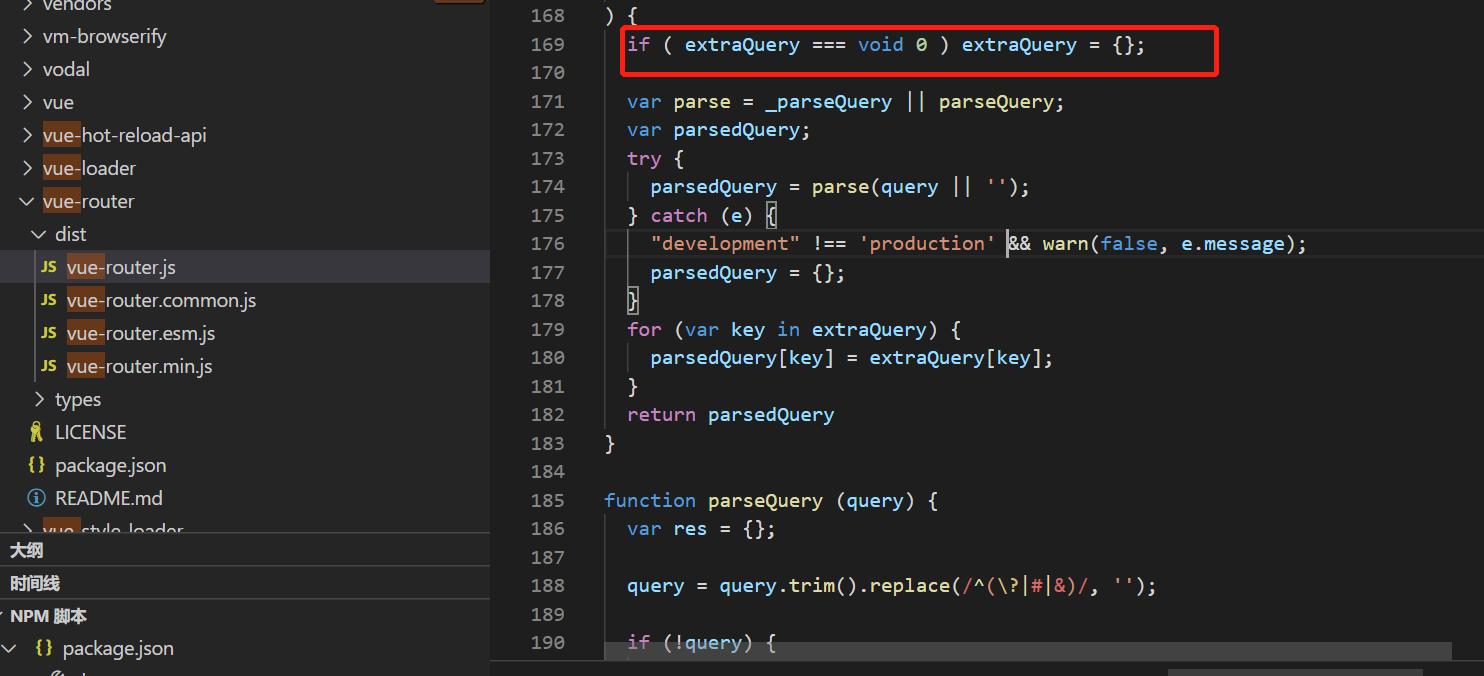This screenshot has height=676, width=1484.
Task: Click the braces icon in NPM scripts
Action: [x=44, y=648]
